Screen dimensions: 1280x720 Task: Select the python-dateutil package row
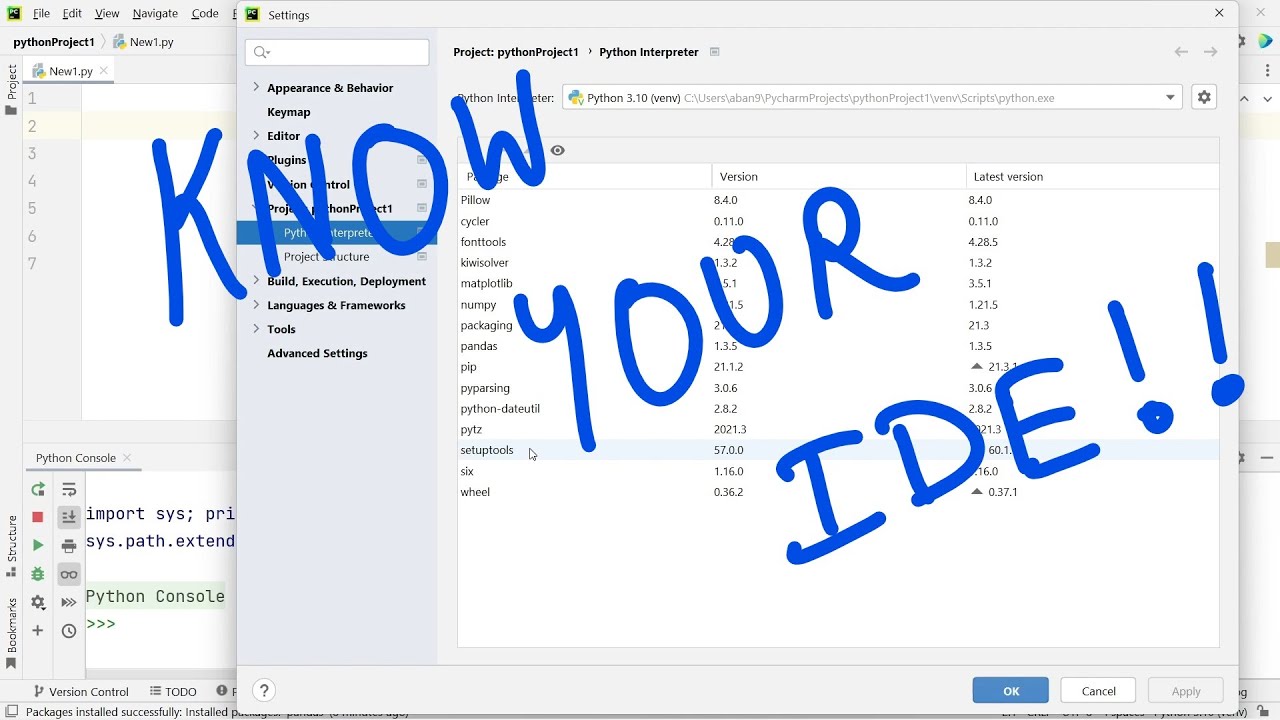pyautogui.click(x=838, y=409)
